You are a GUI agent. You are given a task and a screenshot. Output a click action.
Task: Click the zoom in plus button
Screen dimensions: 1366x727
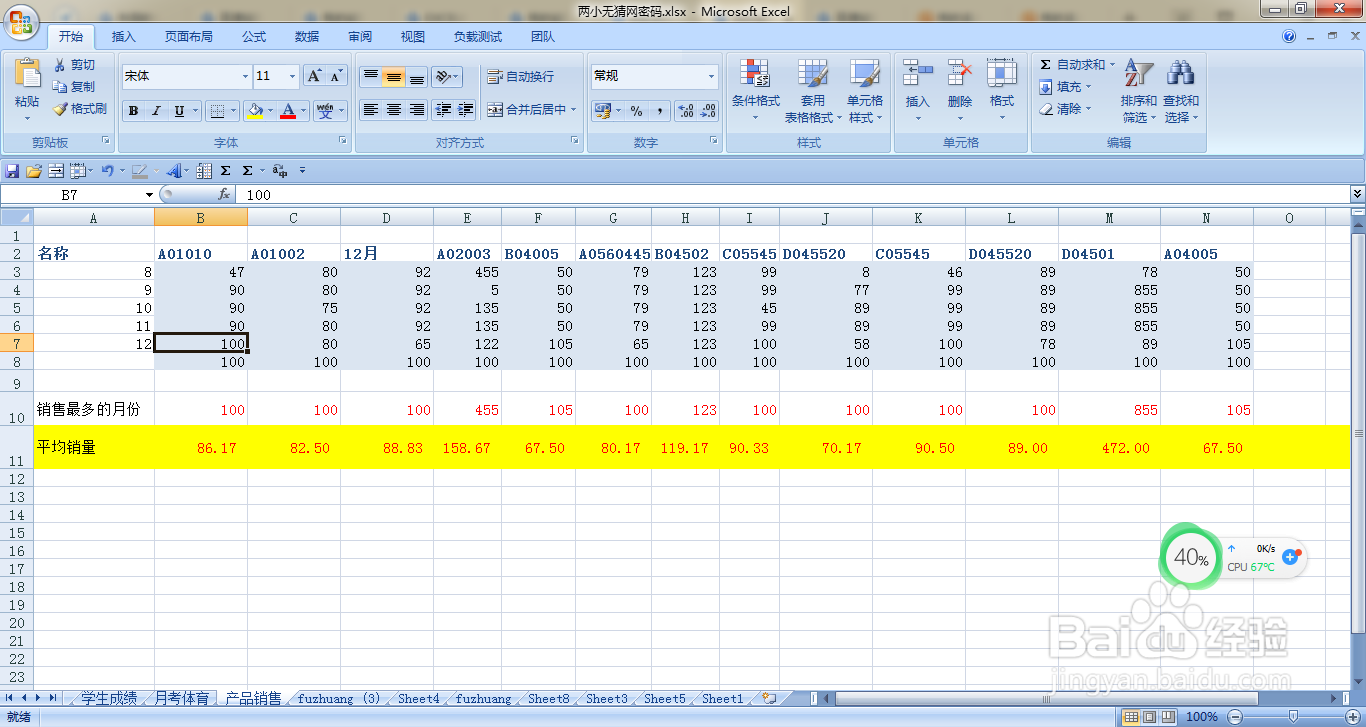tap(1354, 717)
